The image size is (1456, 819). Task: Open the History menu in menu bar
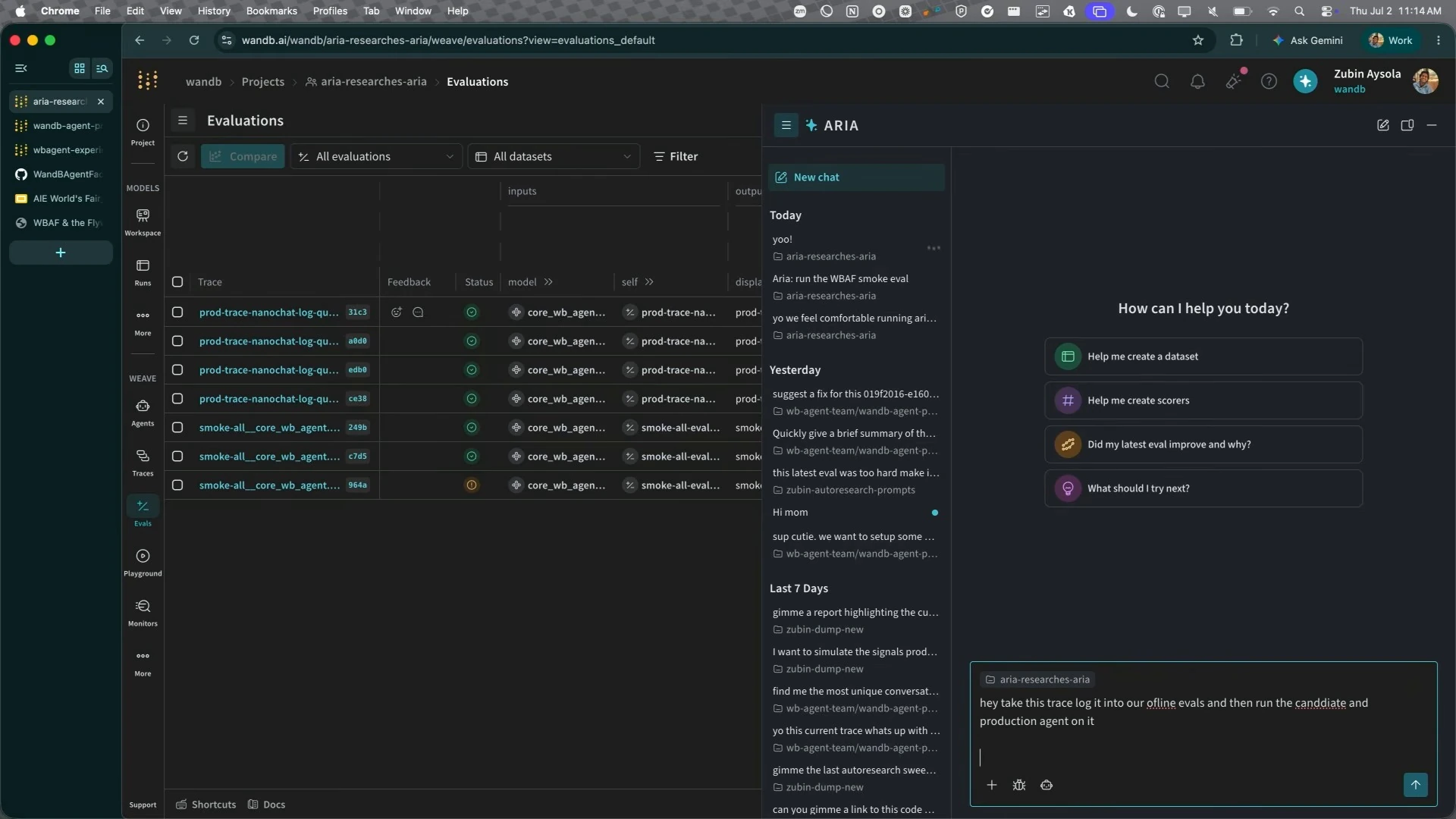214,11
